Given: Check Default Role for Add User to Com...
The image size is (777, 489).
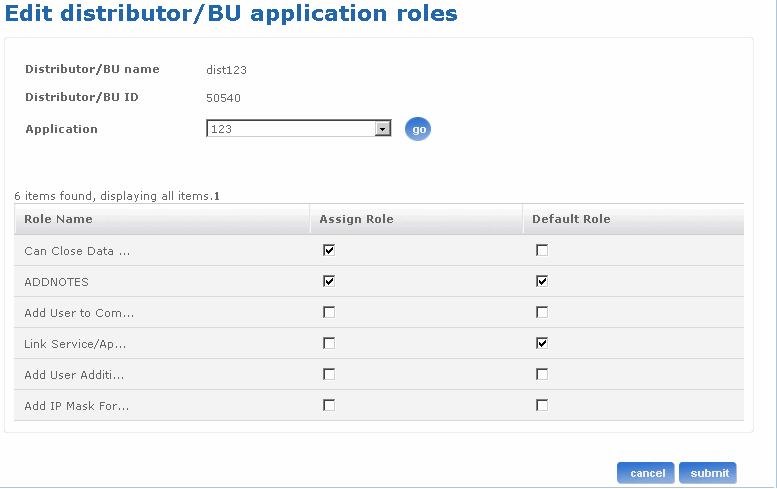Looking at the screenshot, I should click(x=542, y=312).
